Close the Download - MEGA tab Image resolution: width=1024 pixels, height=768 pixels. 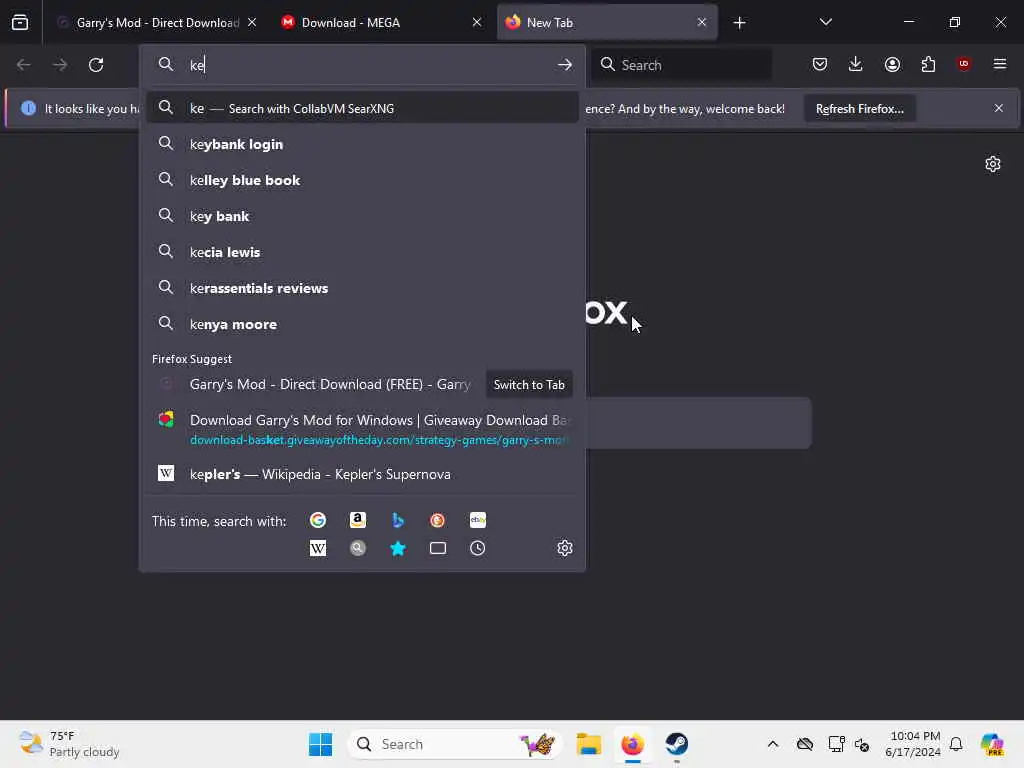coord(477,22)
